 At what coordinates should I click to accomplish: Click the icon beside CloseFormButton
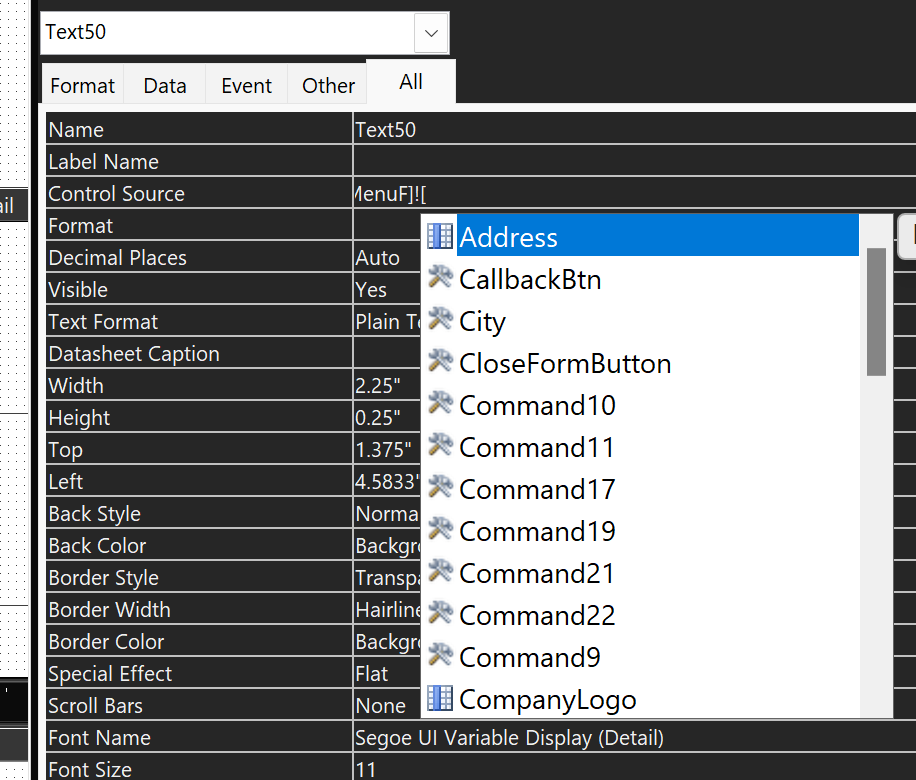click(440, 363)
